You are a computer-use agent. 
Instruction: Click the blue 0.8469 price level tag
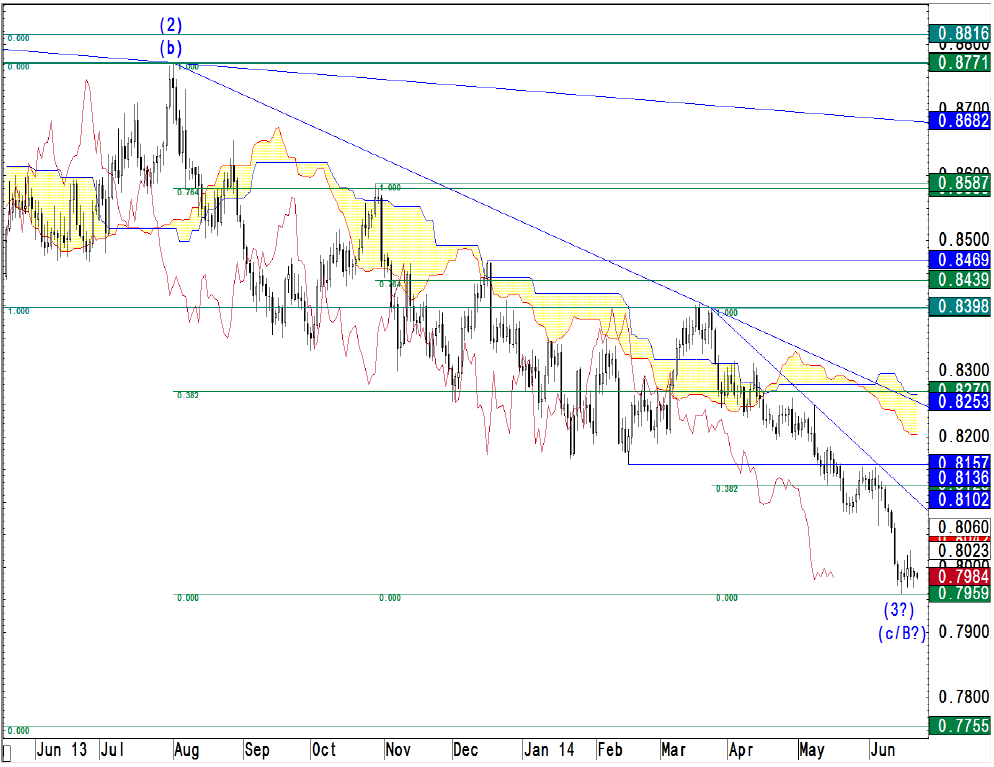point(959,260)
